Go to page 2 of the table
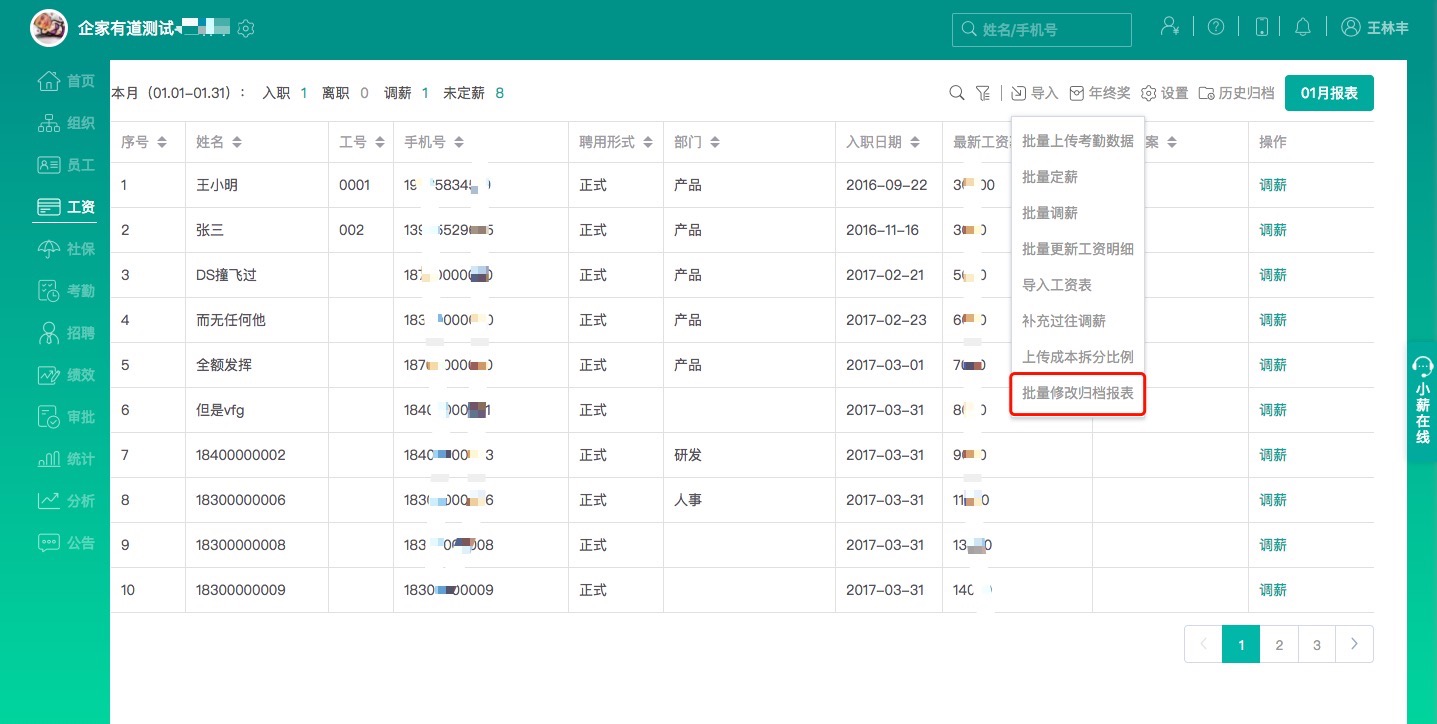 (1279, 645)
